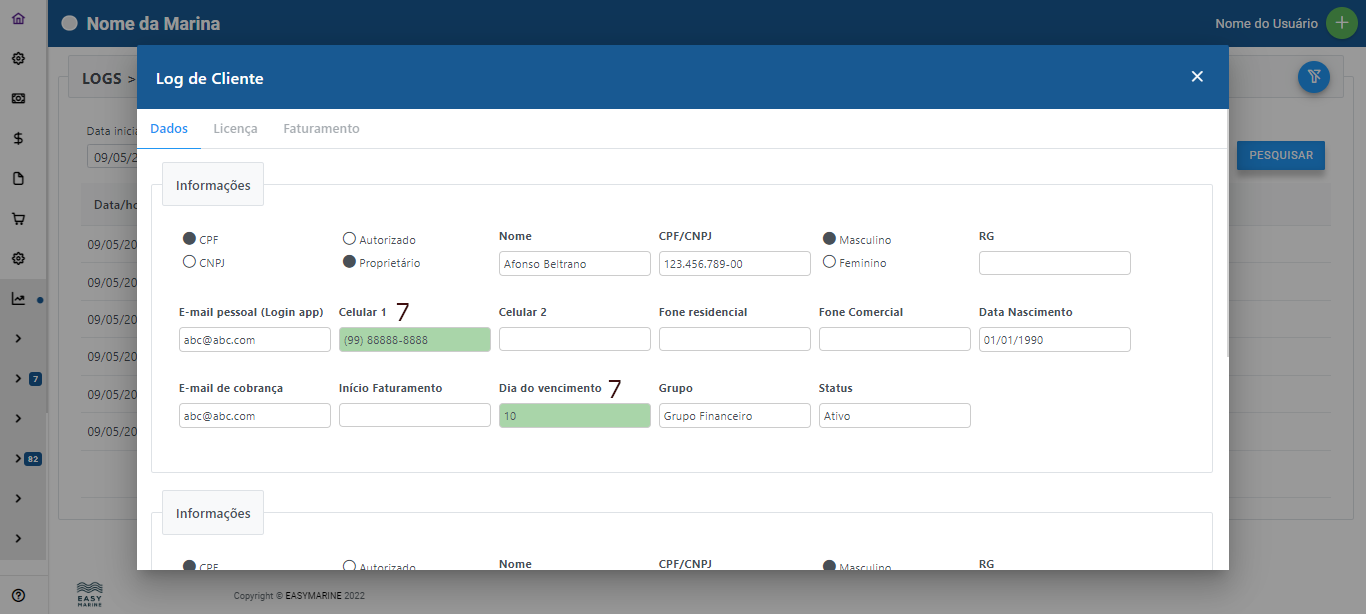This screenshot has height=614, width=1366.
Task: Select the chart icon in the sidebar
Action: pos(18,299)
